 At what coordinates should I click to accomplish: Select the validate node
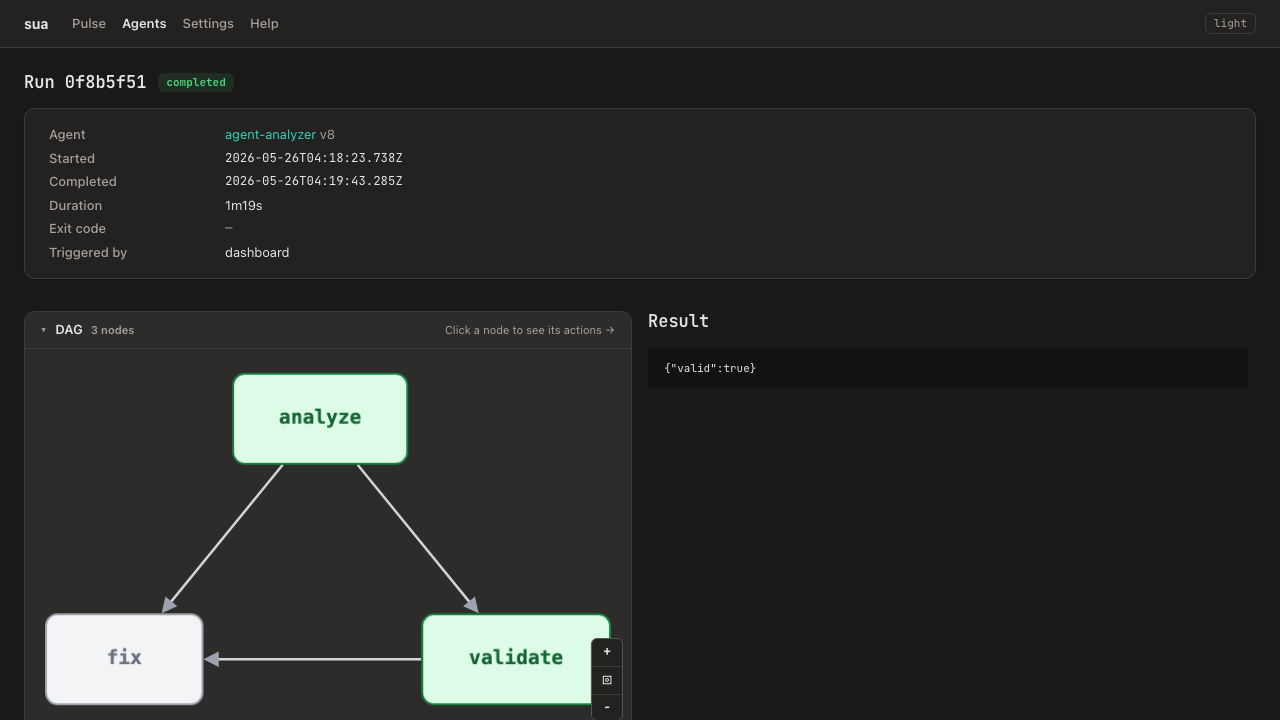[x=516, y=659]
